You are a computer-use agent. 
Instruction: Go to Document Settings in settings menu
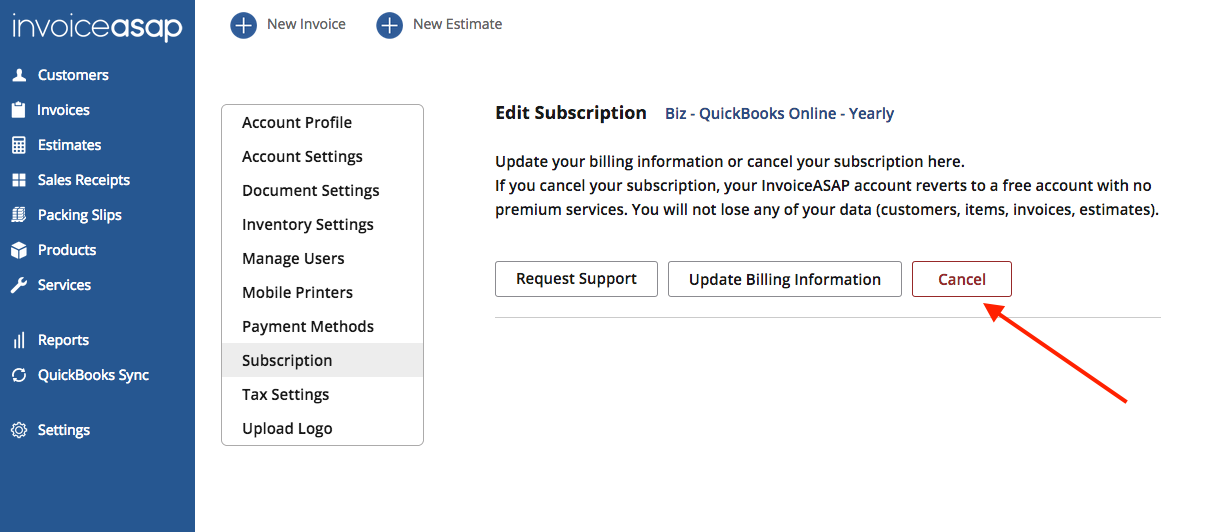tap(311, 190)
